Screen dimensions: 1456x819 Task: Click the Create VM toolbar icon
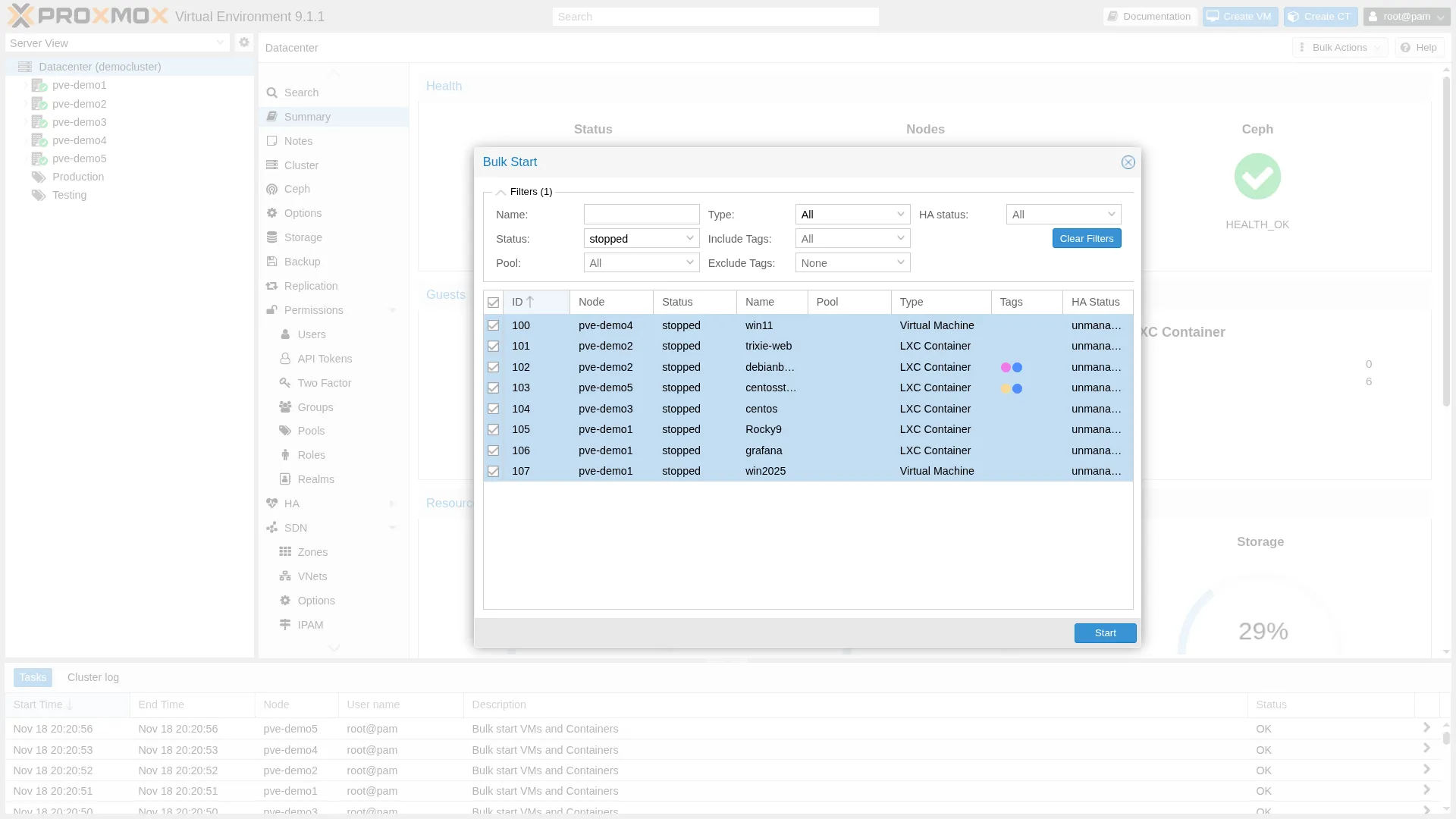coord(1239,16)
